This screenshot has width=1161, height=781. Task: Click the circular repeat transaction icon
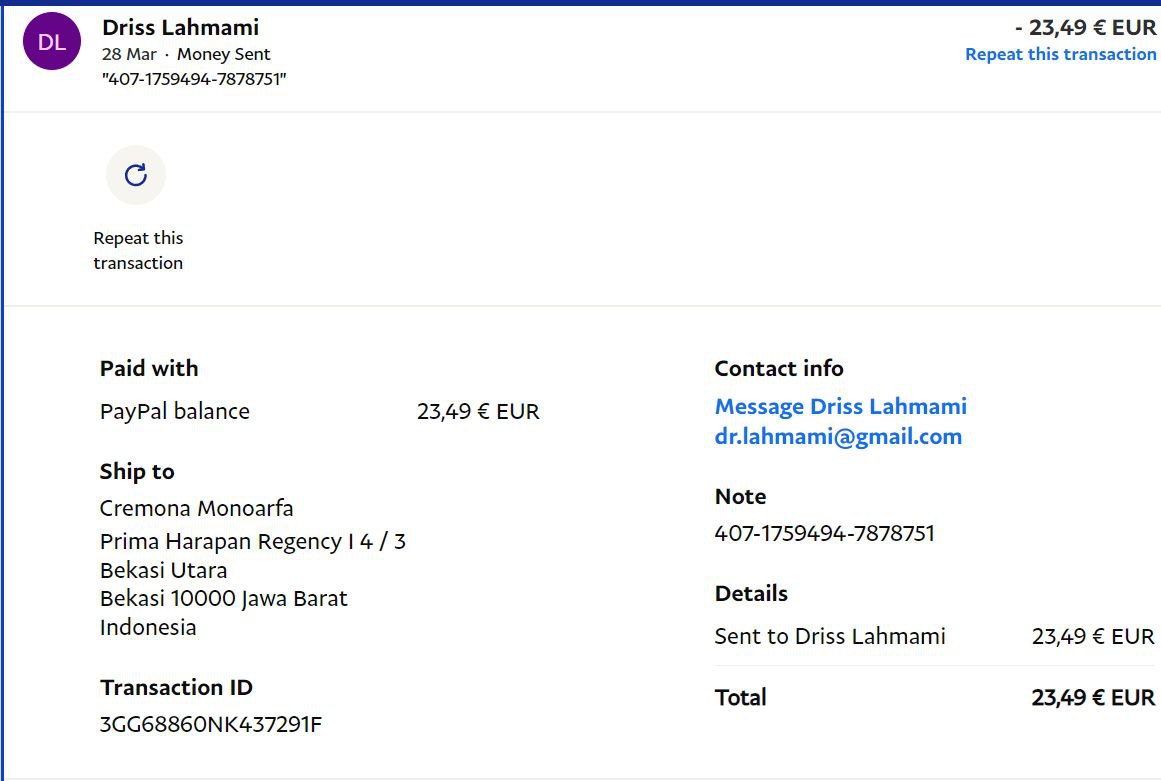click(136, 175)
